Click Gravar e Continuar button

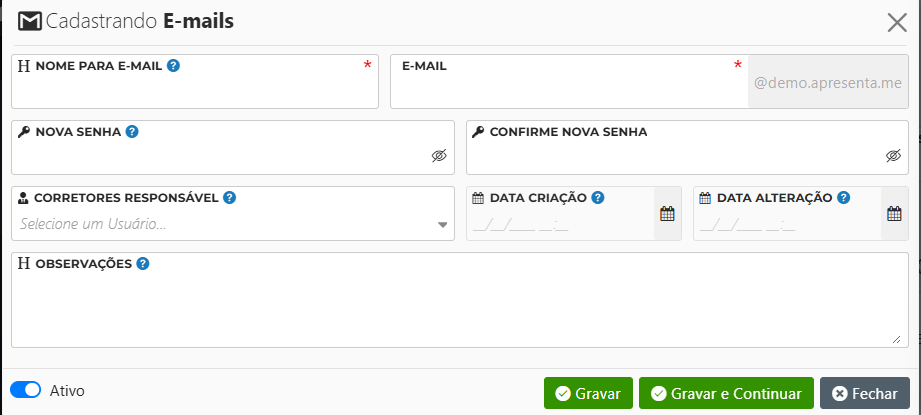726,393
